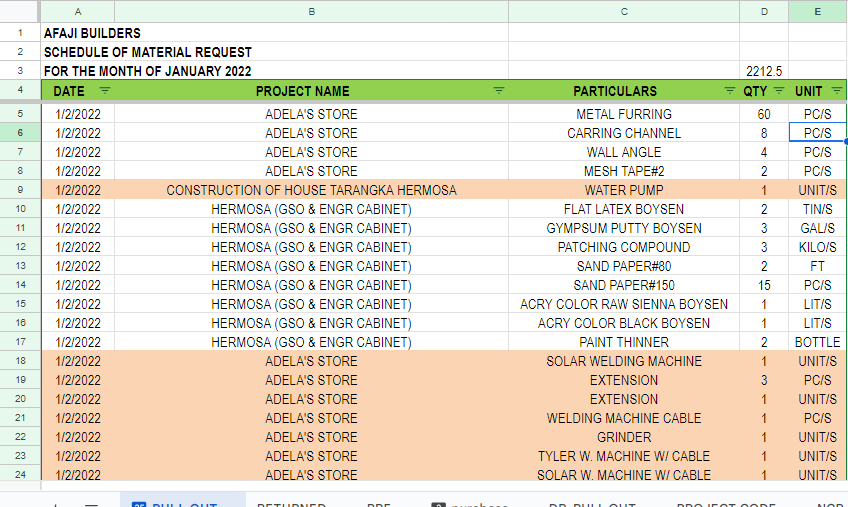Screen dimensions: 848x507
Task: Select column C header
Action: click(624, 11)
